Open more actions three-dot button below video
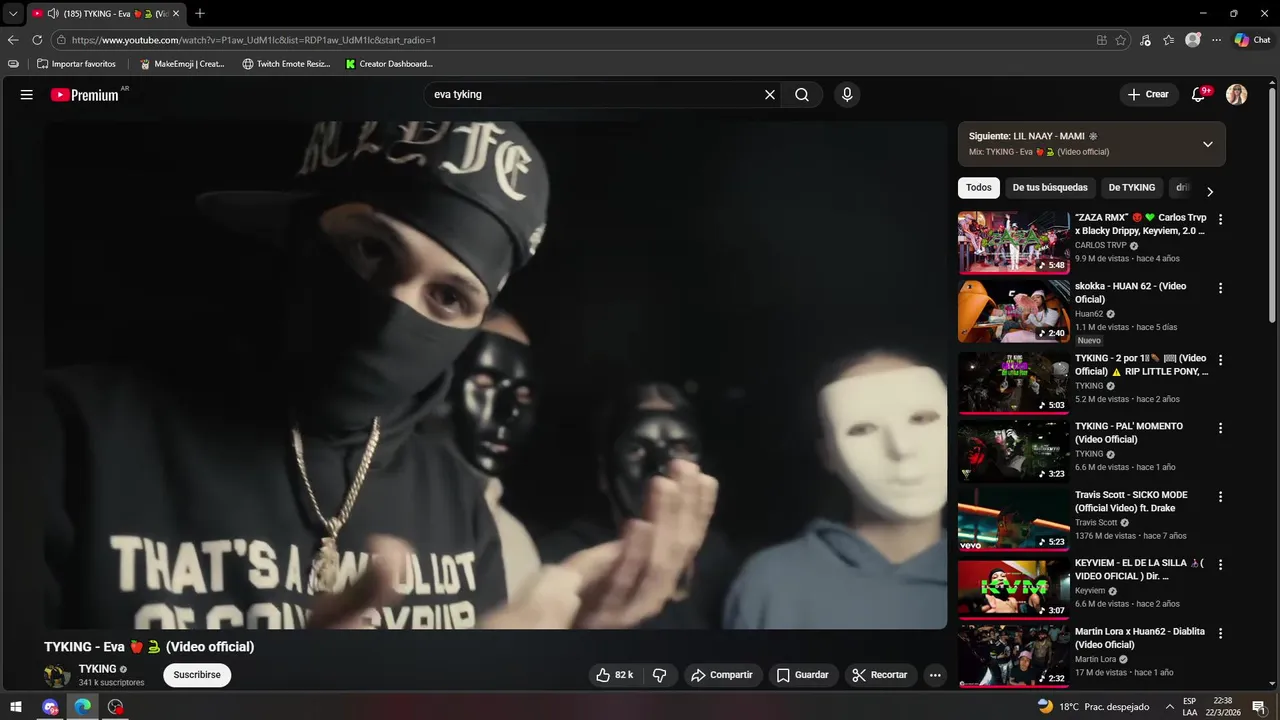 tap(935, 675)
